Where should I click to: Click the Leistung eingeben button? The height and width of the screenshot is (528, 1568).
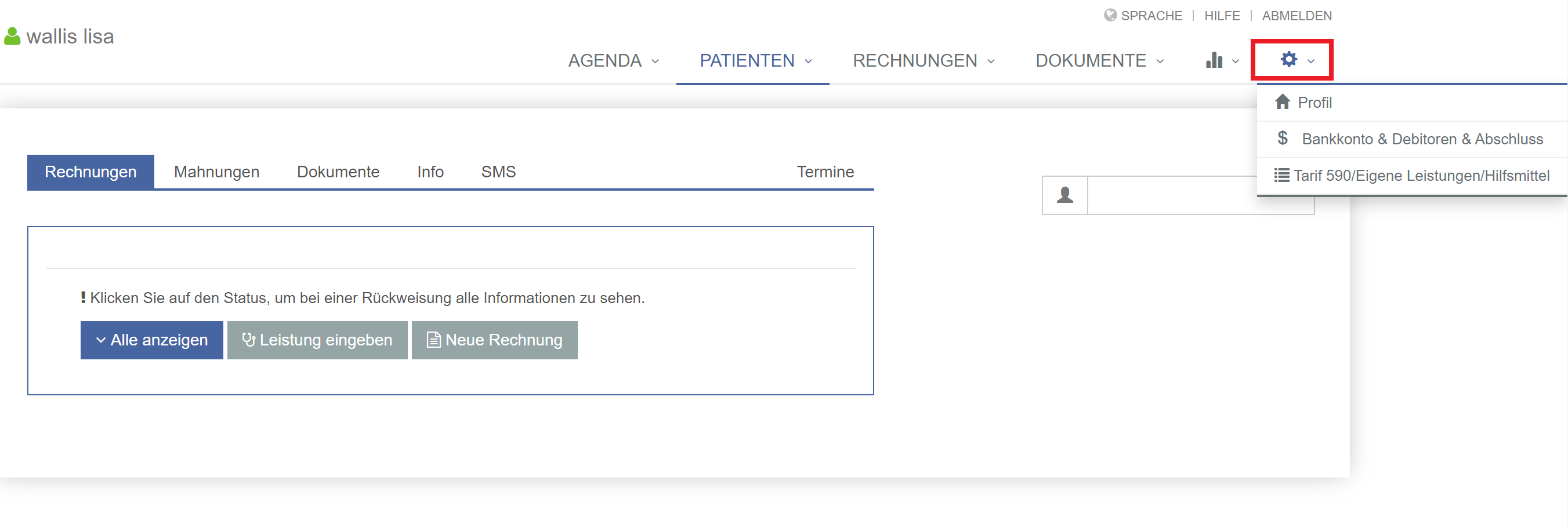coord(317,340)
